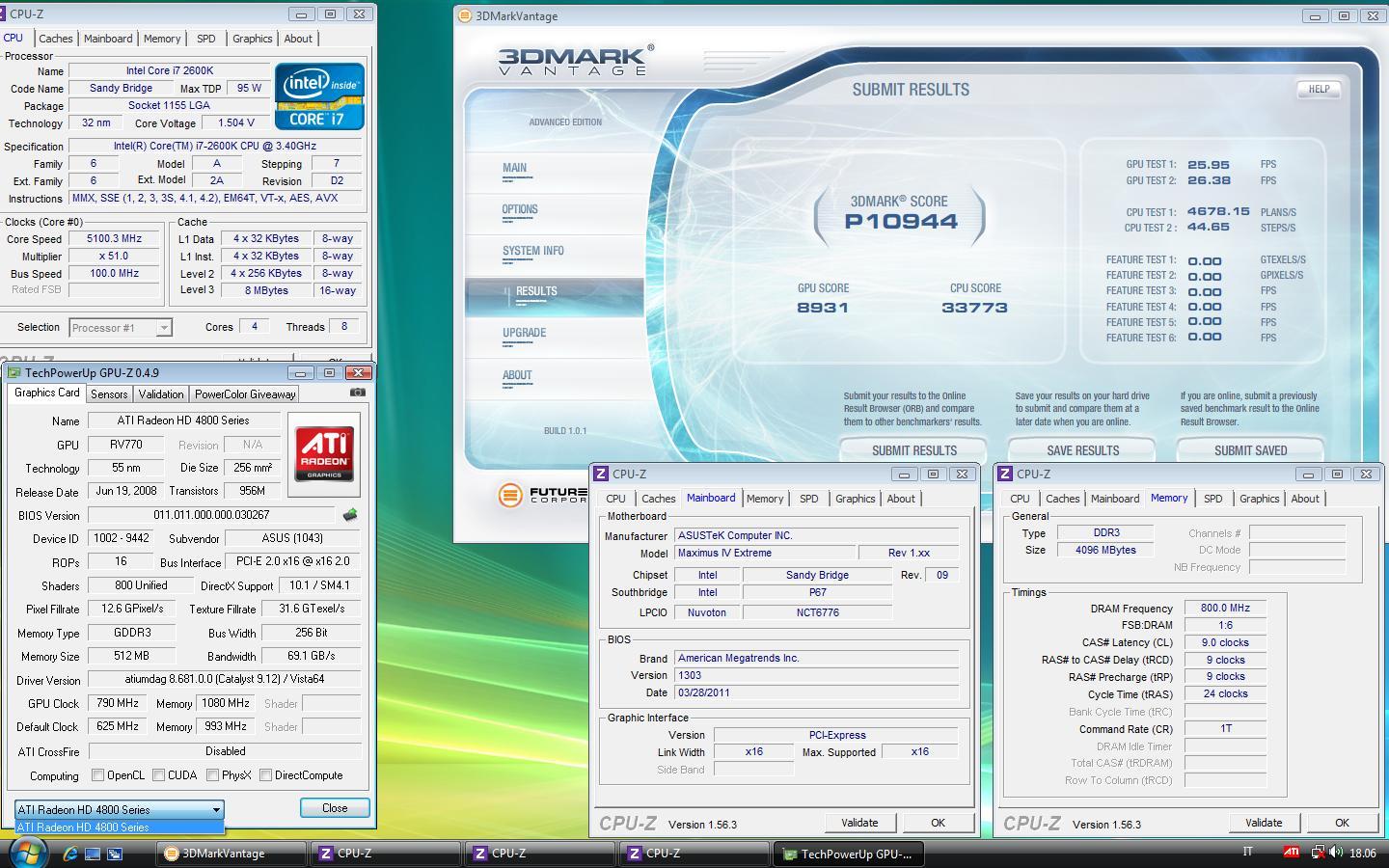The image size is (1389, 868).
Task: Click the 5100.3 MHz Core Speed value
Action: [114, 238]
